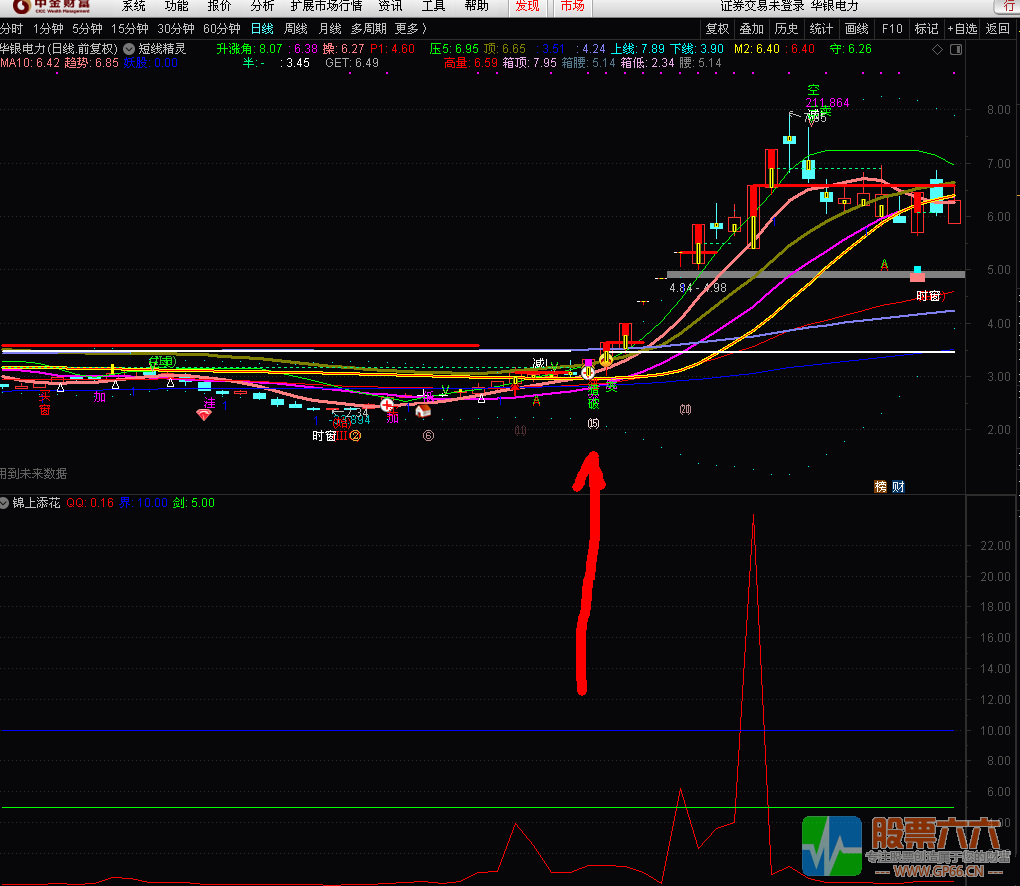Select the 15分钟 period
This screenshot has height=886, width=1020.
[x=129, y=29]
